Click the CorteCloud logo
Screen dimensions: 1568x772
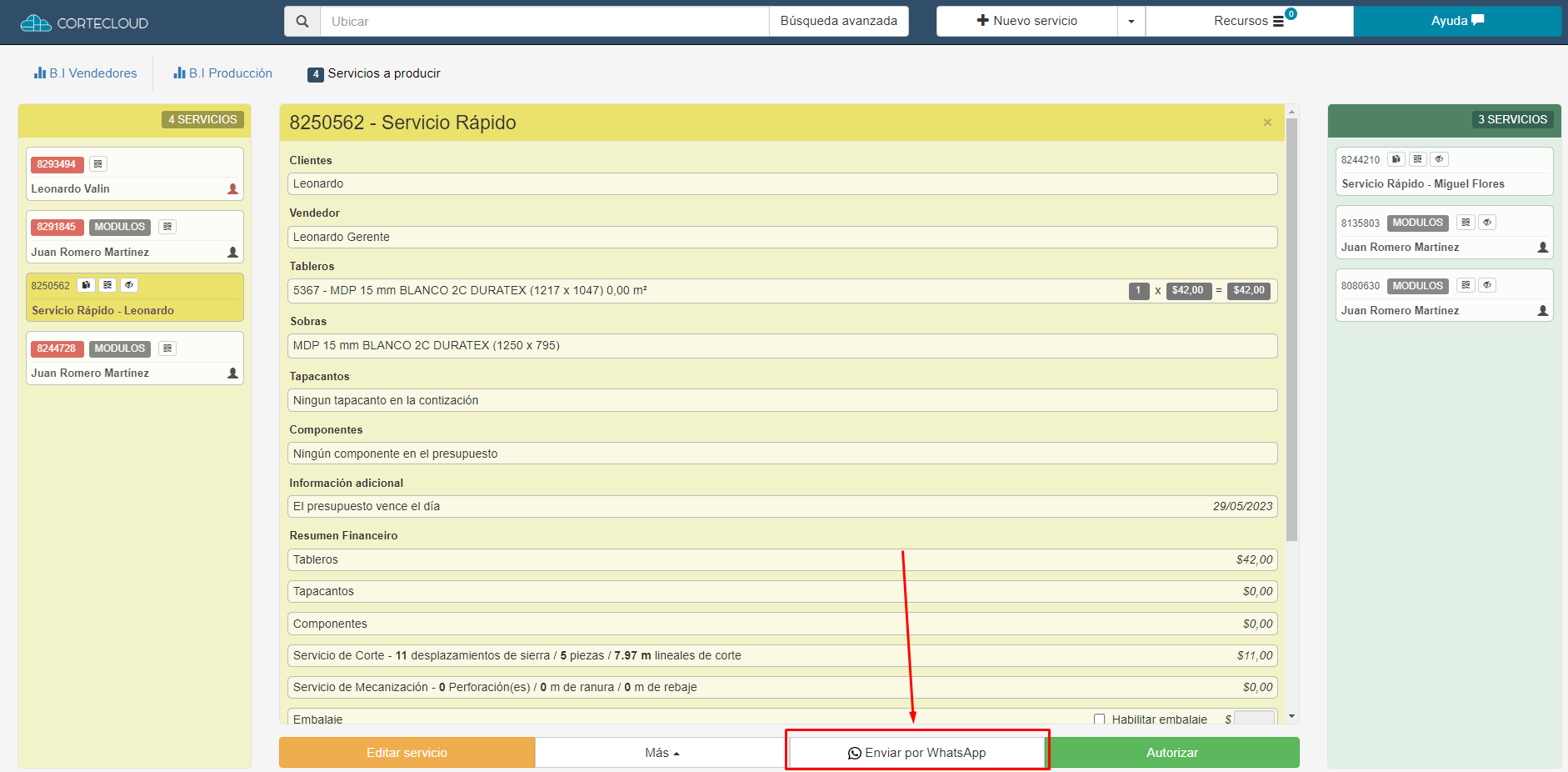tap(84, 23)
